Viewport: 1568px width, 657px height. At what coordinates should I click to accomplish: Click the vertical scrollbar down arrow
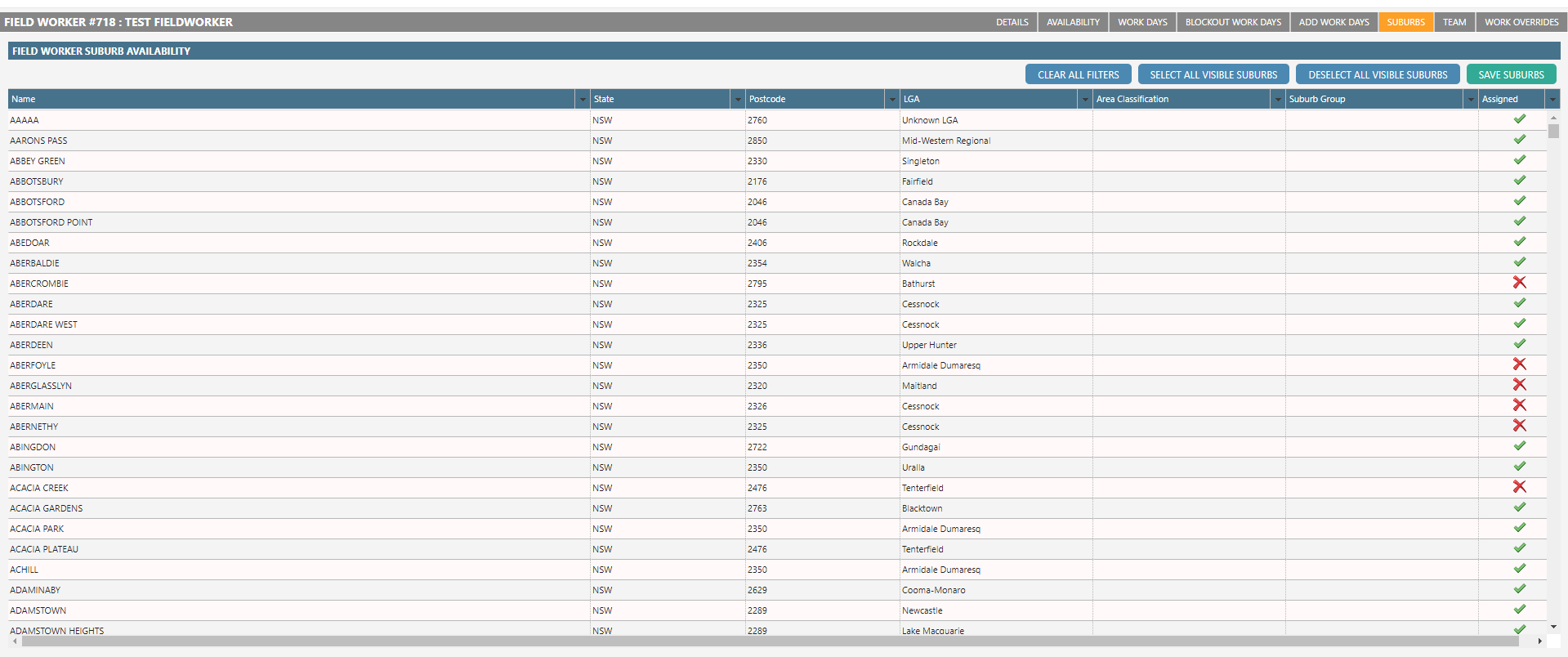pyautogui.click(x=1553, y=628)
